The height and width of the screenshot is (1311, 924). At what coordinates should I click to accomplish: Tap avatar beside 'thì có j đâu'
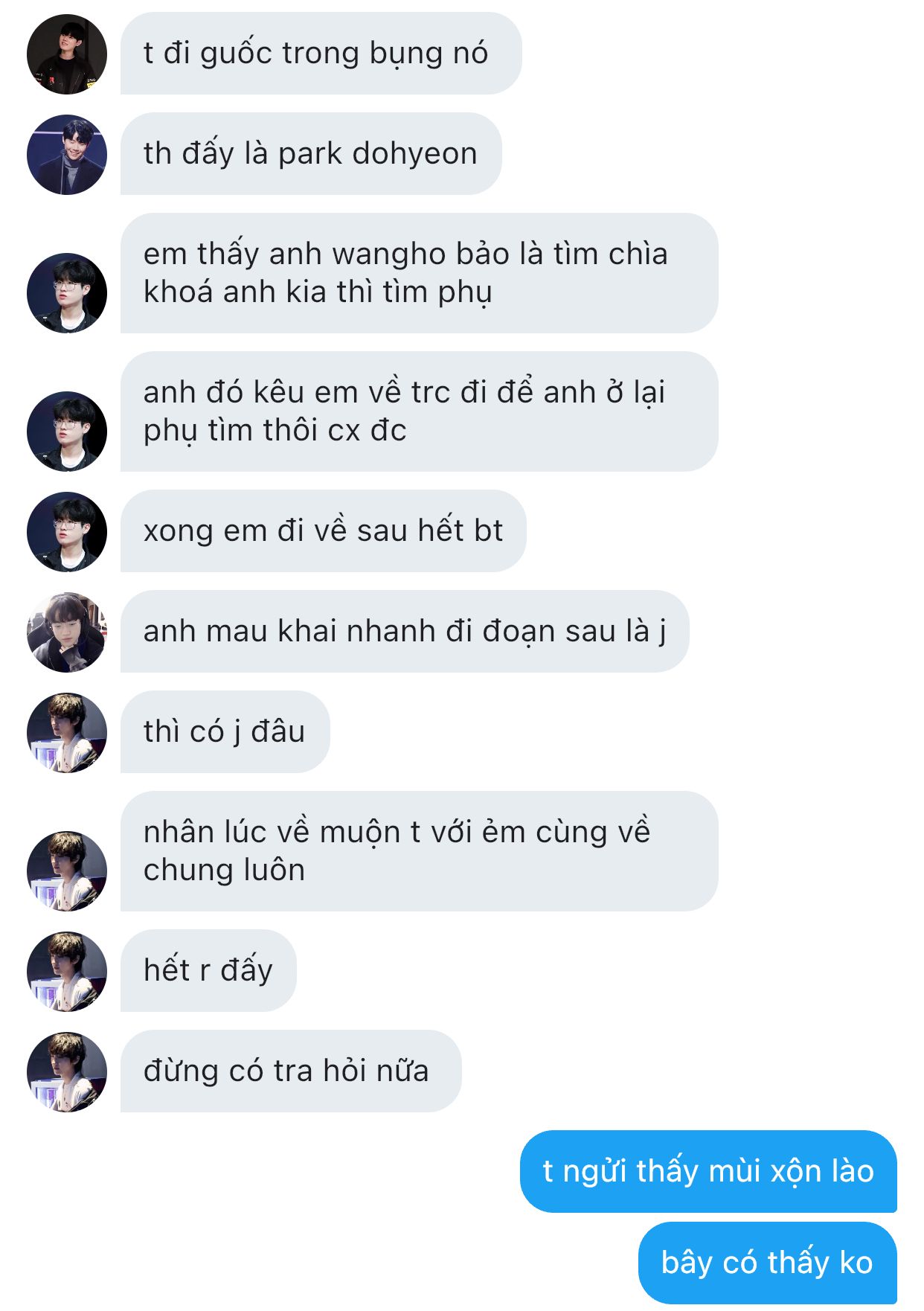[67, 733]
